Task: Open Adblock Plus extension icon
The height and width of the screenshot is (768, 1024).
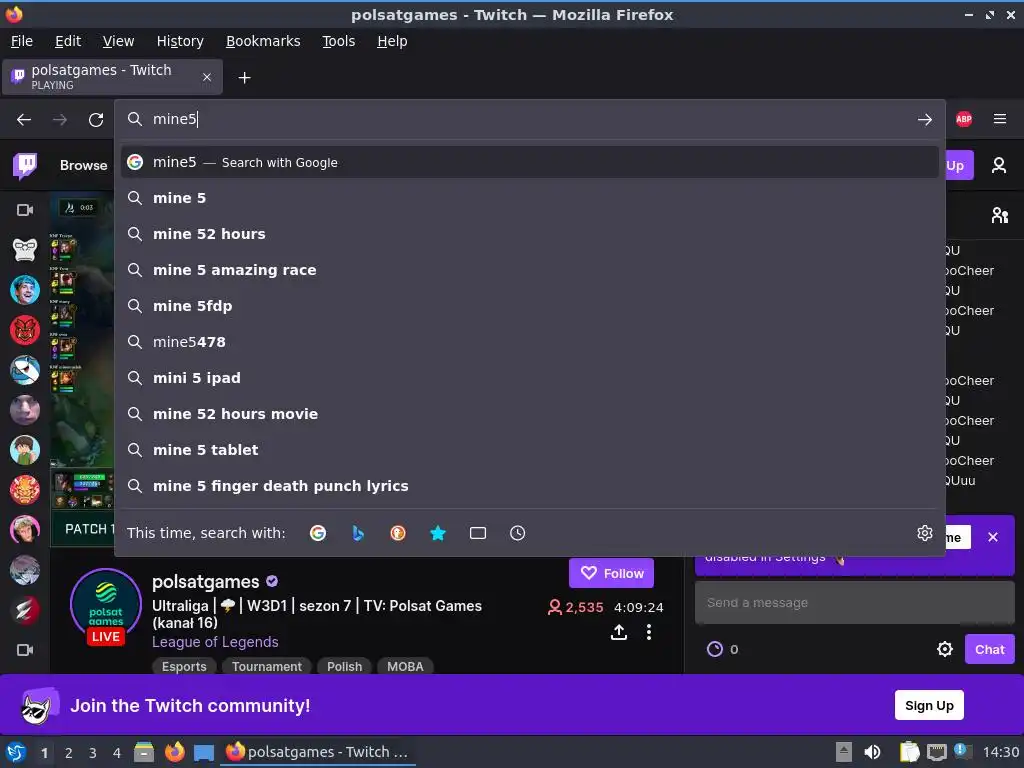Action: [x=964, y=119]
